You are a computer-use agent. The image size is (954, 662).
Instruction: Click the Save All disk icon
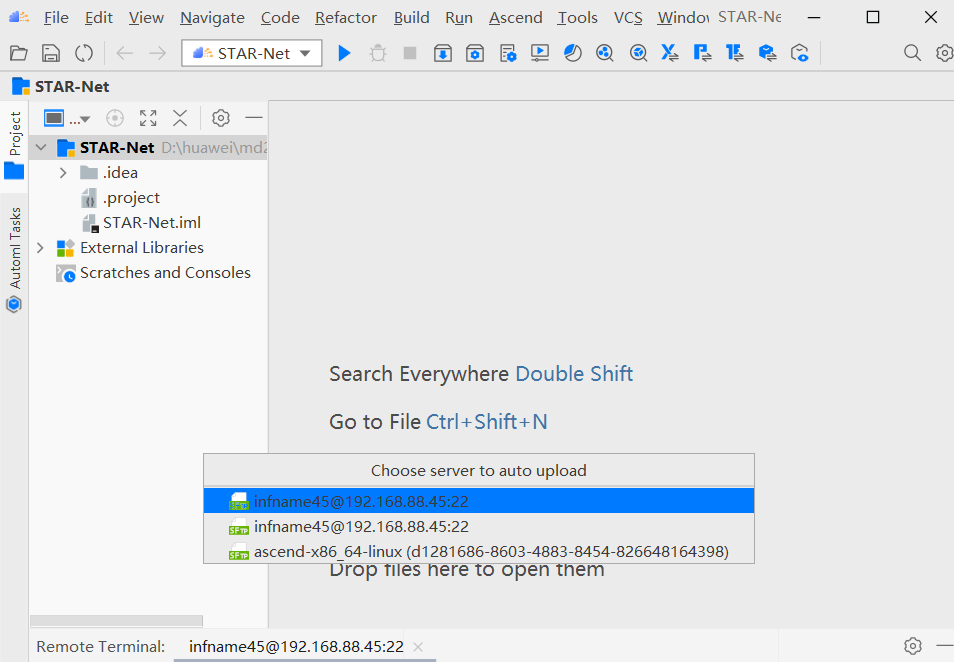pyautogui.click(x=51, y=53)
